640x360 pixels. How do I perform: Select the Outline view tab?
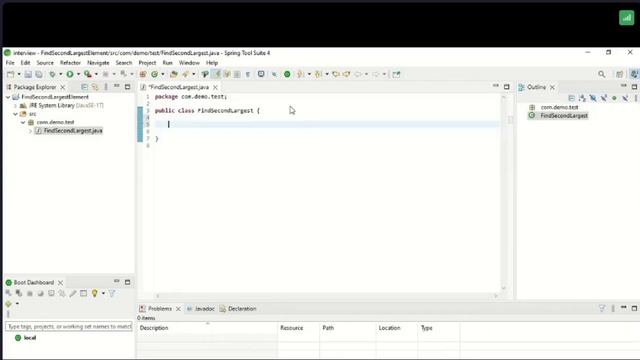click(536, 87)
